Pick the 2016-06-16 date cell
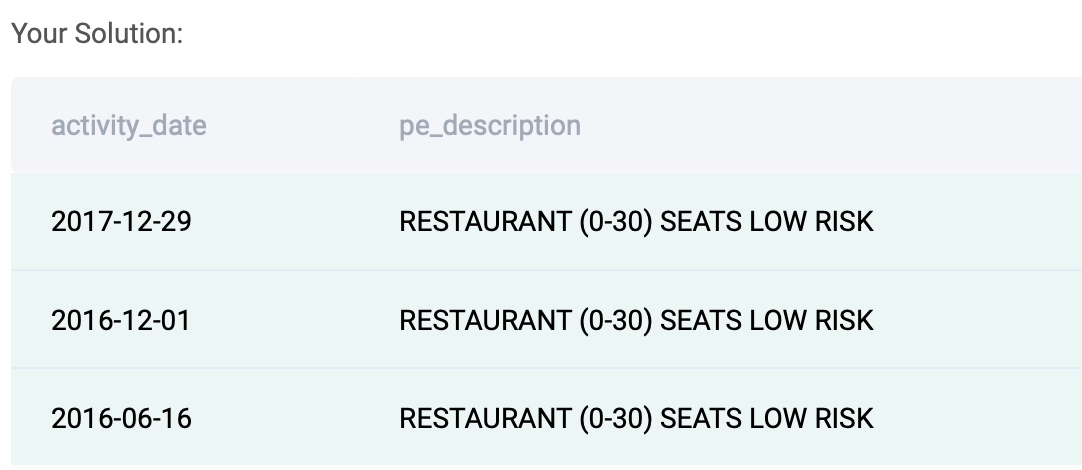The image size is (1082, 470). click(x=121, y=419)
